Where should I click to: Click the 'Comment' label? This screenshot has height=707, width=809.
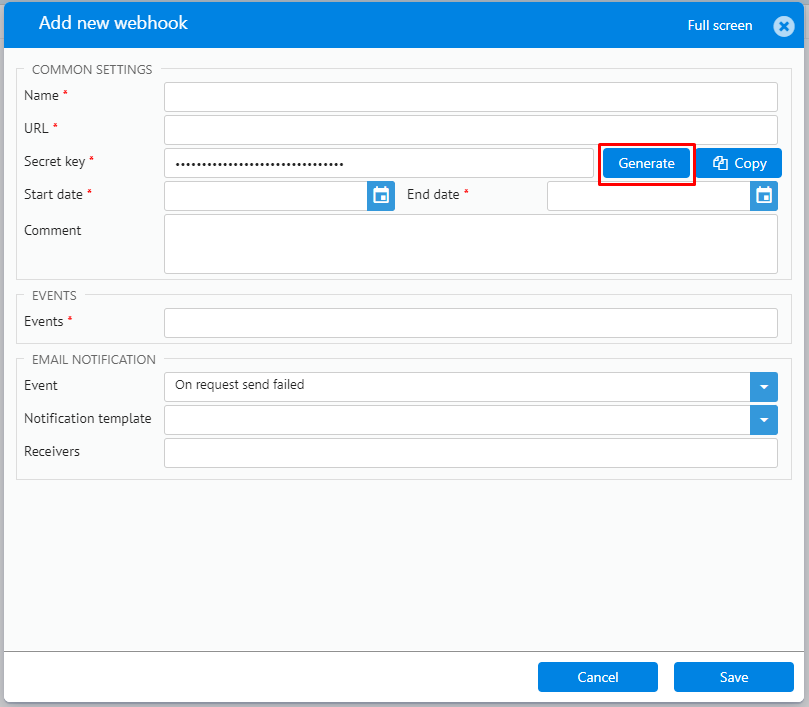[52, 230]
